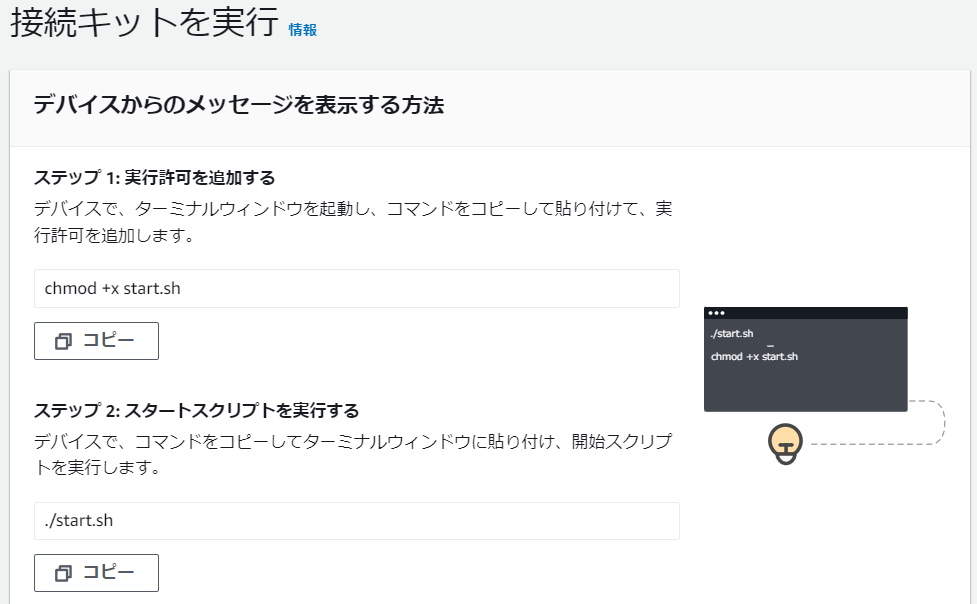Viewport: 977px width, 604px height.
Task: Open the 情報 info link next to the page title
Action: tap(305, 30)
